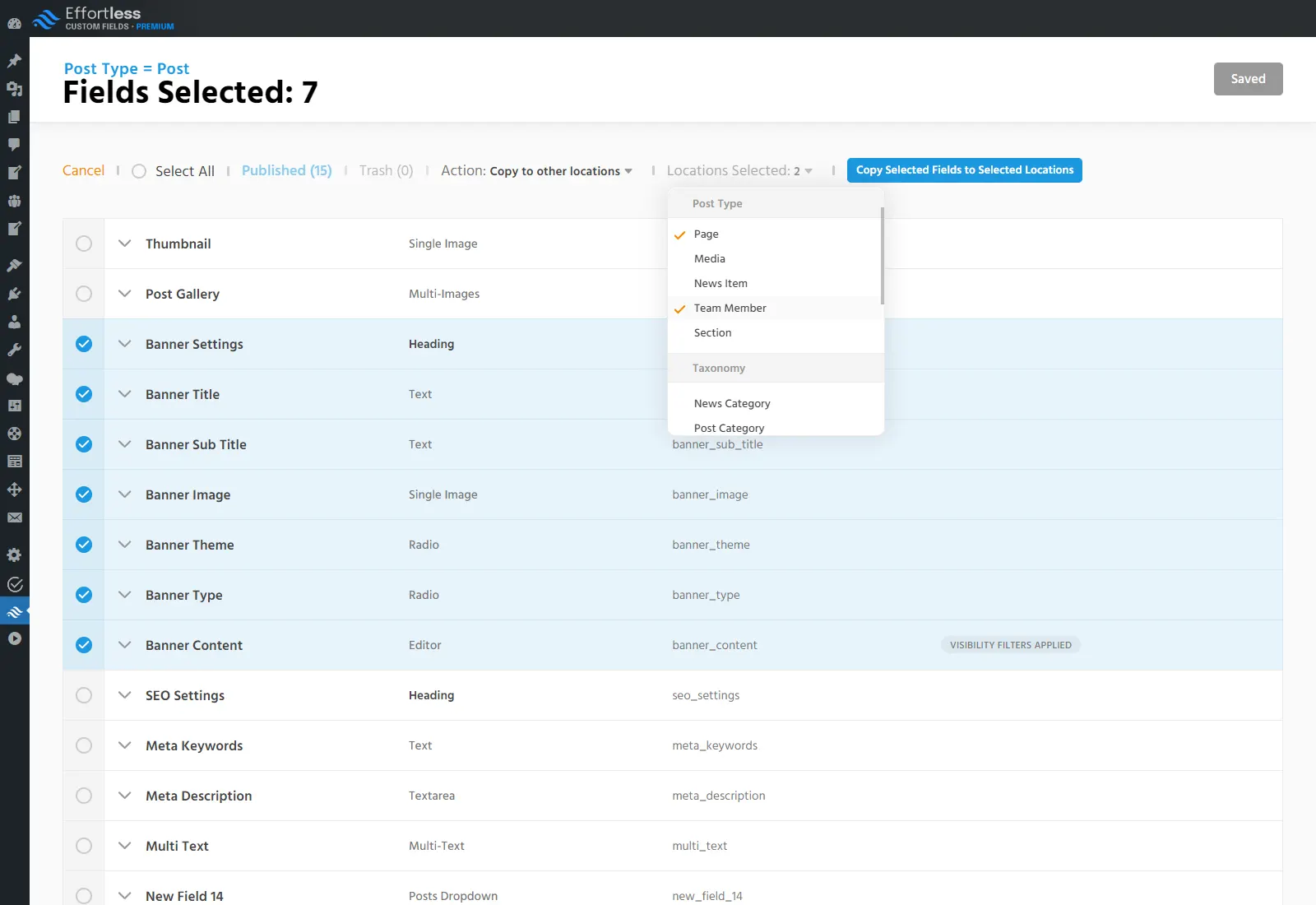Open the Dashboard from the admin sidebar
The height and width of the screenshot is (905, 1316).
coord(14,24)
